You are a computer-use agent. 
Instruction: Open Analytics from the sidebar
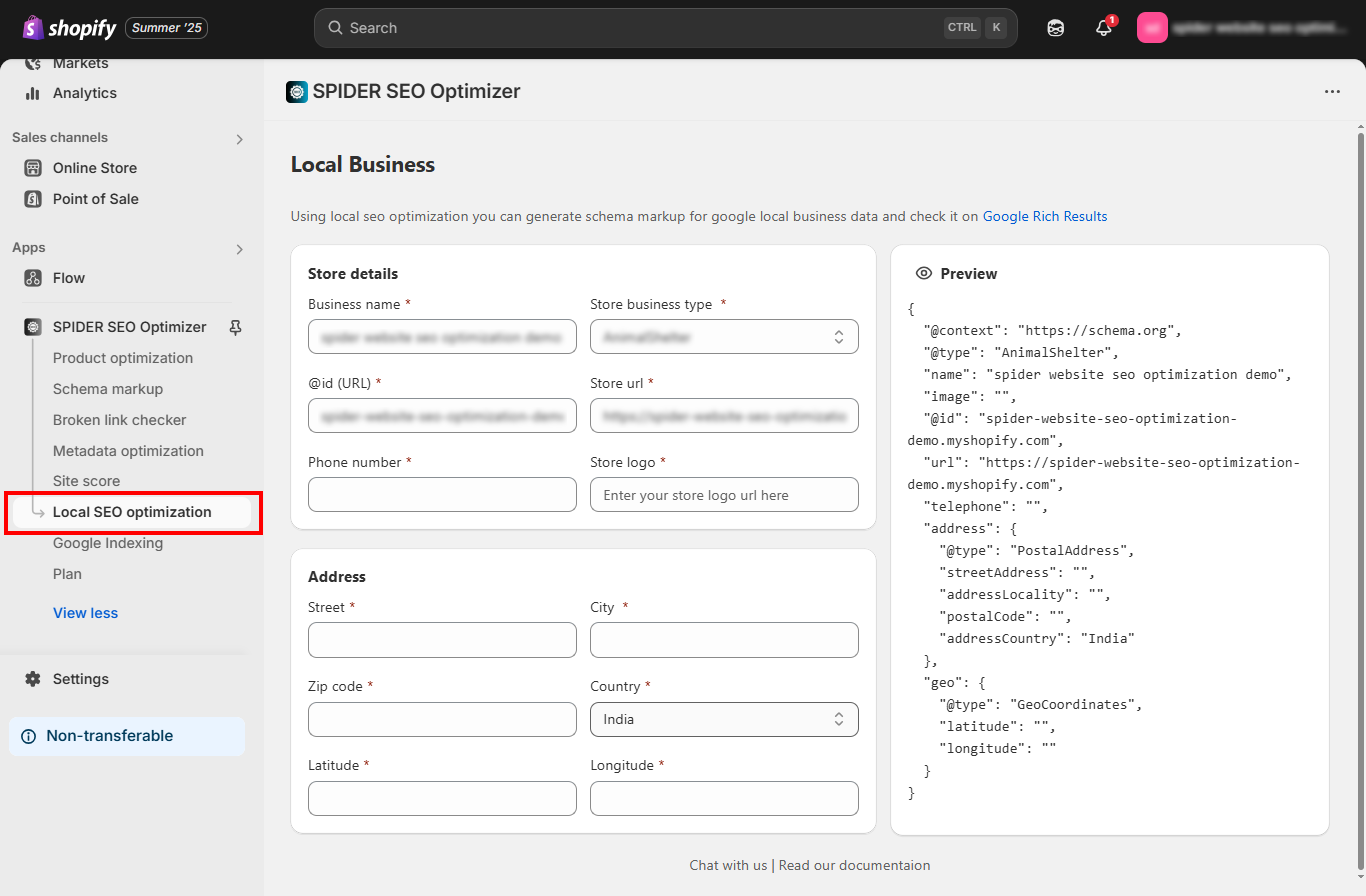[84, 93]
